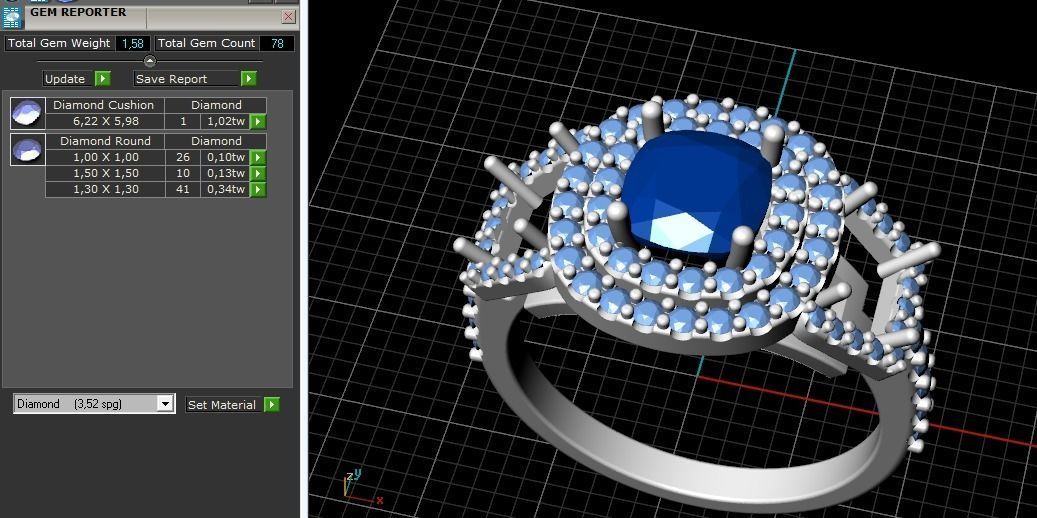Viewport: 1037px width, 518px height.
Task: Click the Set Material button
Action: 224,405
